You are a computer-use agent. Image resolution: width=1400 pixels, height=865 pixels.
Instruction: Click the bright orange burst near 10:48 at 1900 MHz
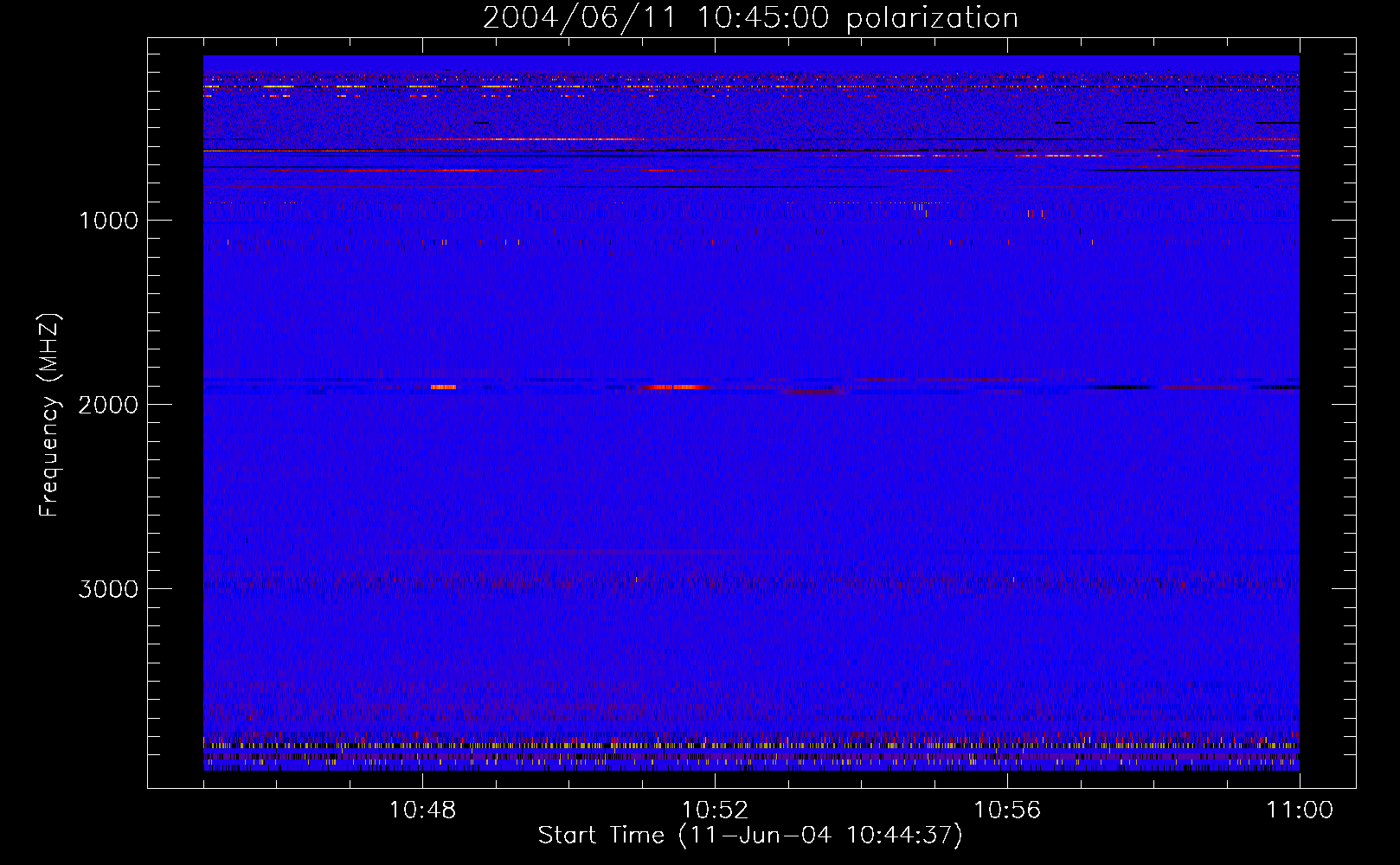443,388
